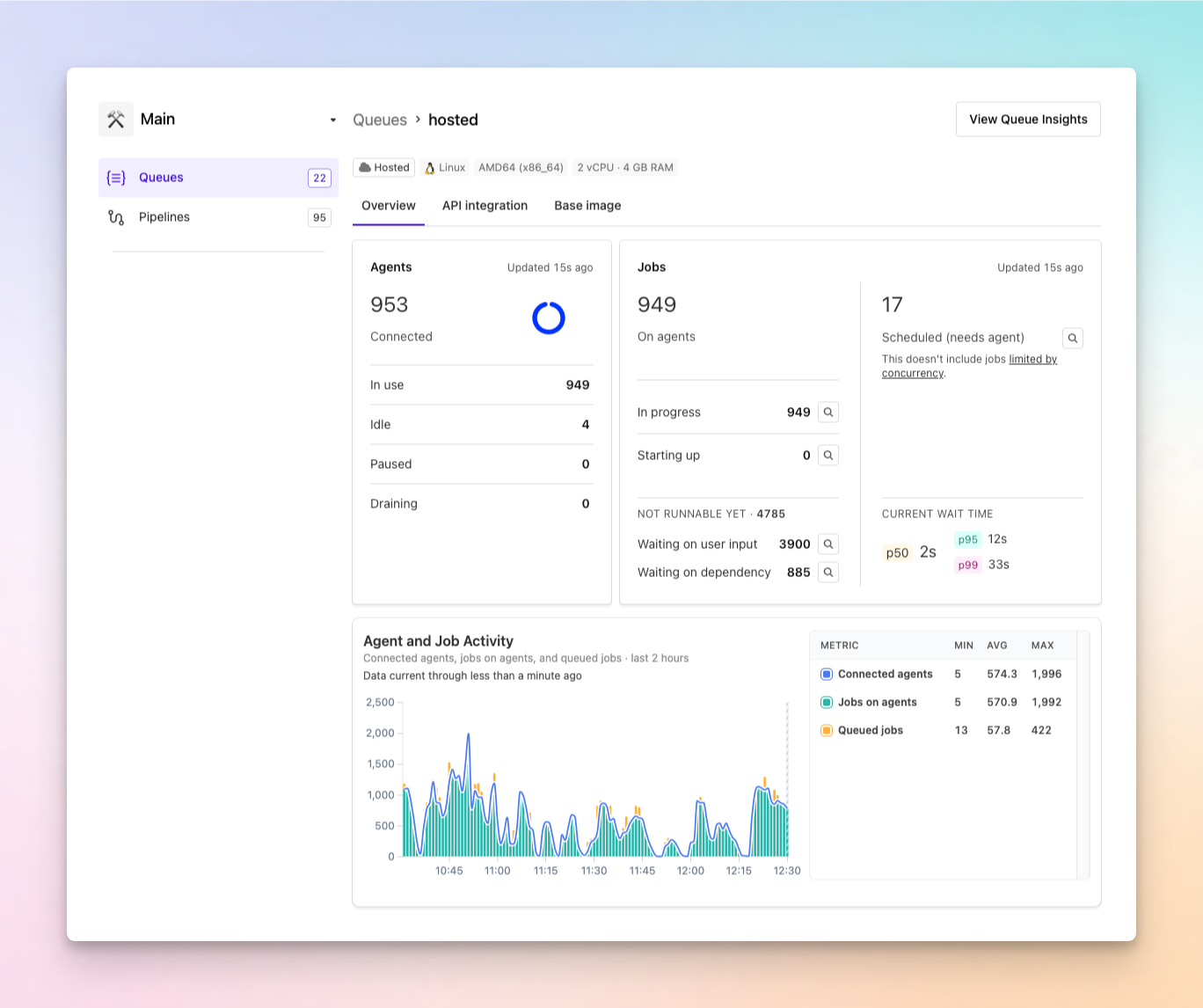The width and height of the screenshot is (1203, 1008).
Task: Search Scheduled (needs agent) jobs magnifier
Action: pyautogui.click(x=1073, y=338)
